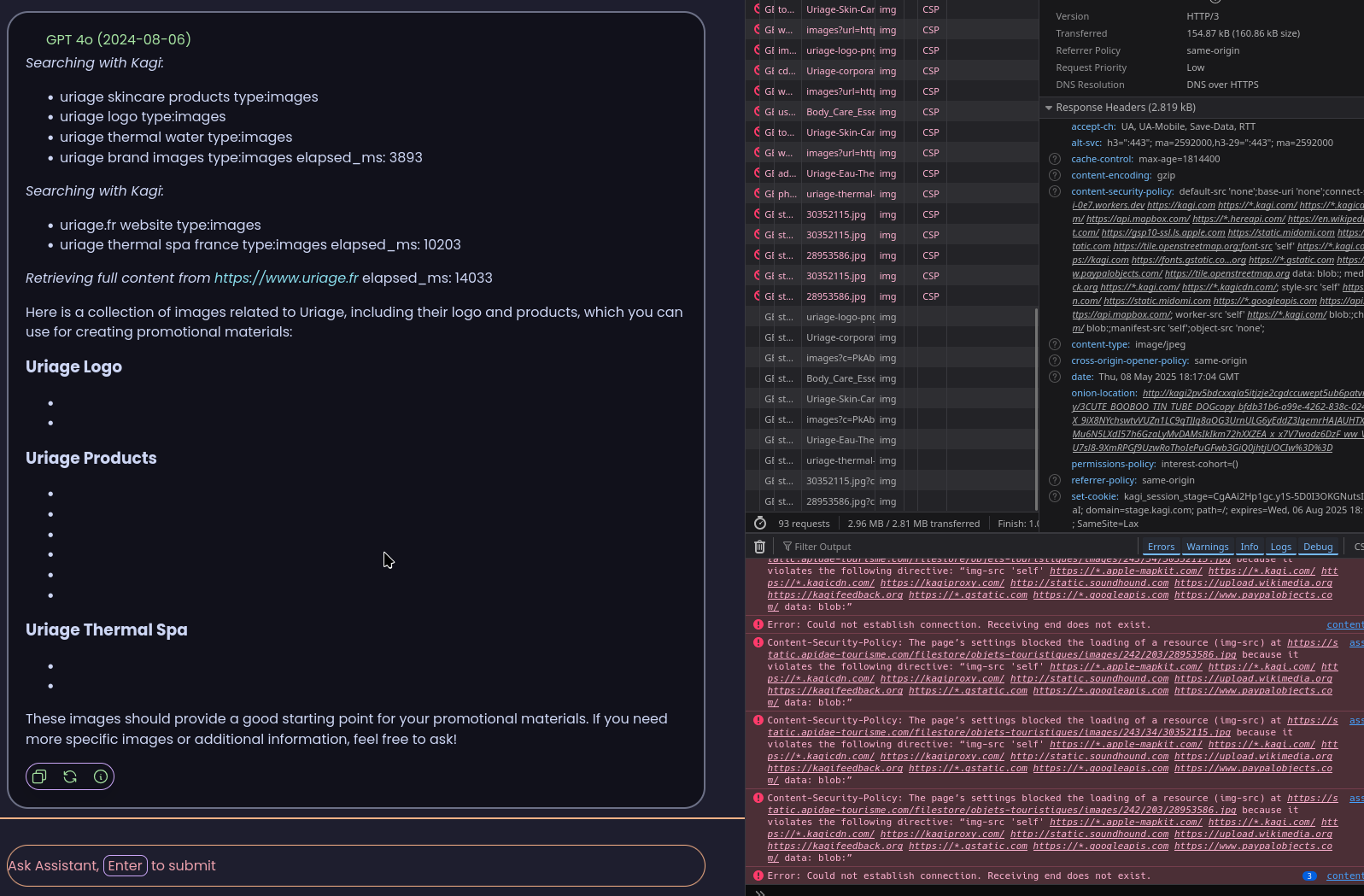
Task: Regenerate the GPT 4o response
Action: 70,776
